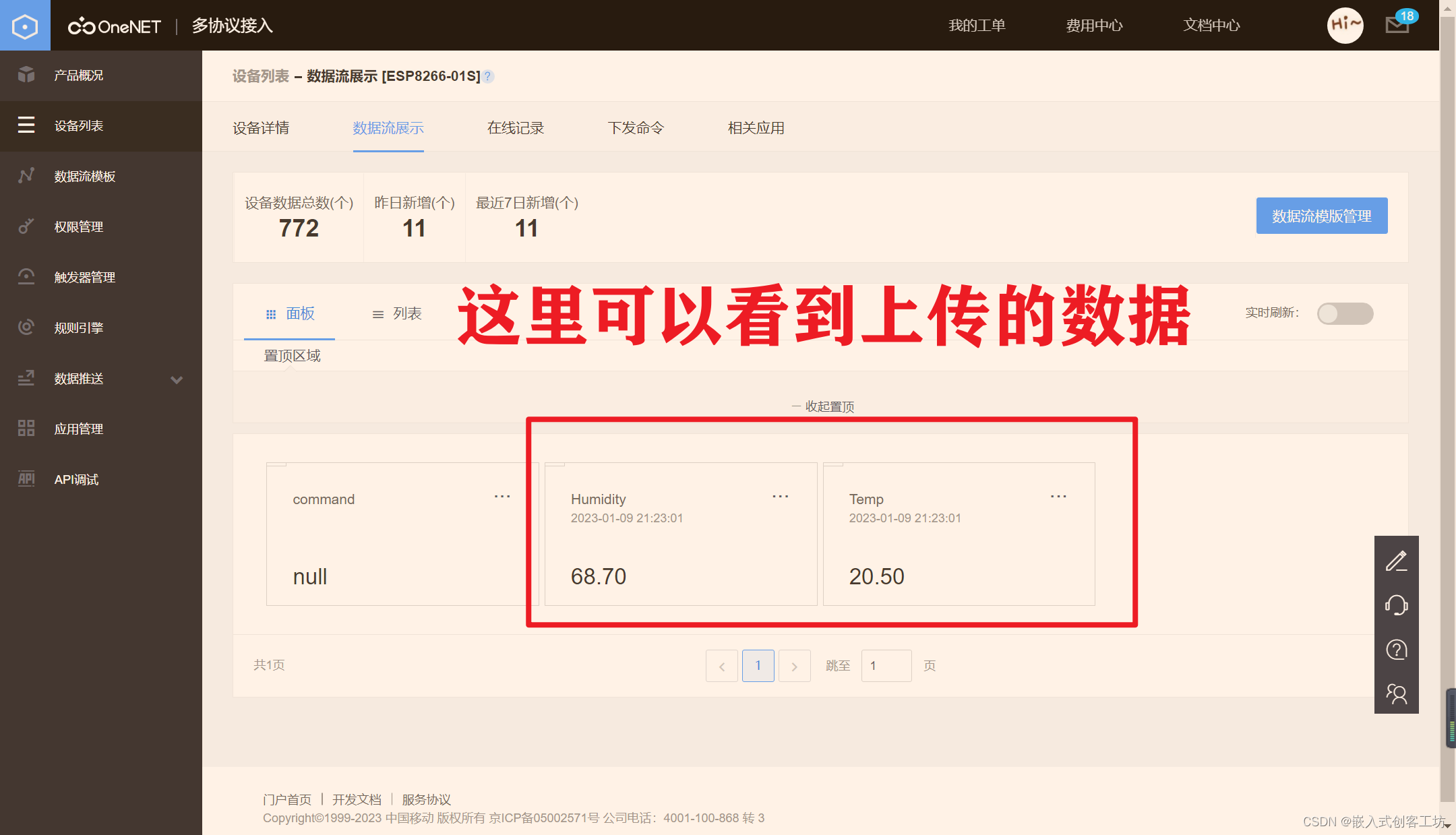Open 应用管理 in the sidebar
This screenshot has height=835, width=1456.
pyautogui.click(x=78, y=429)
